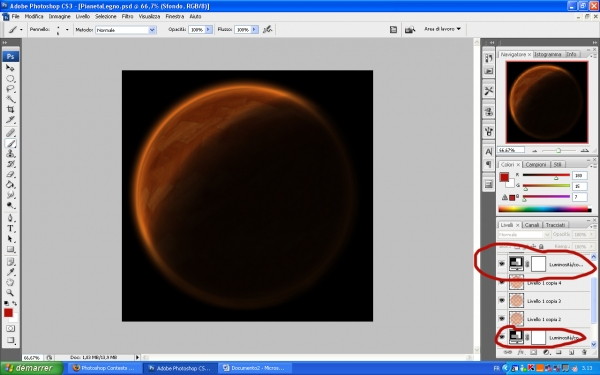Open the Immagine menu
This screenshot has height=375, width=600.
click(x=59, y=16)
